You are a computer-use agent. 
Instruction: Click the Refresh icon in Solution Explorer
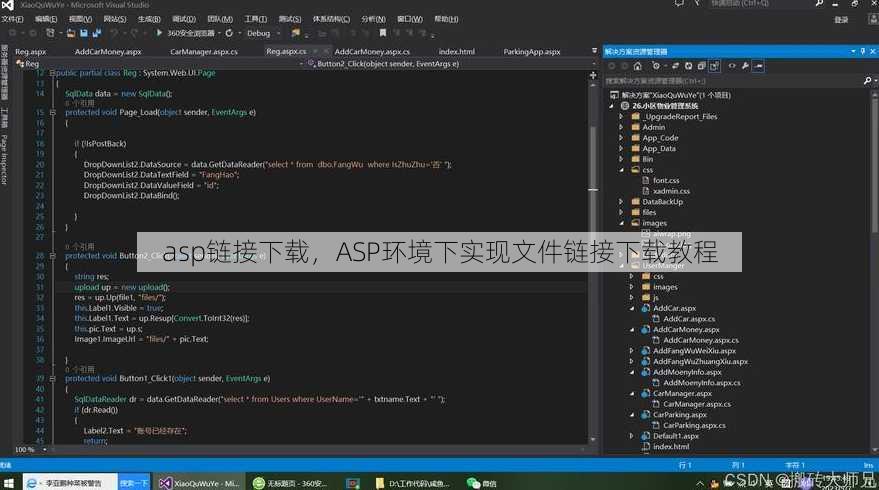coord(688,66)
